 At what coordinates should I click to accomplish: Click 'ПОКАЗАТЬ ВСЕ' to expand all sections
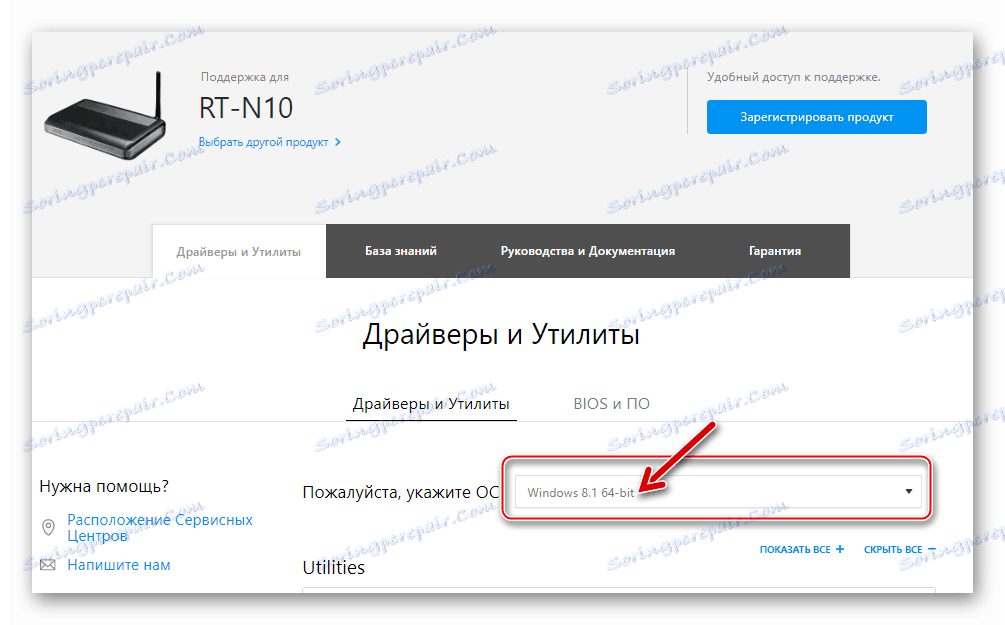point(802,549)
